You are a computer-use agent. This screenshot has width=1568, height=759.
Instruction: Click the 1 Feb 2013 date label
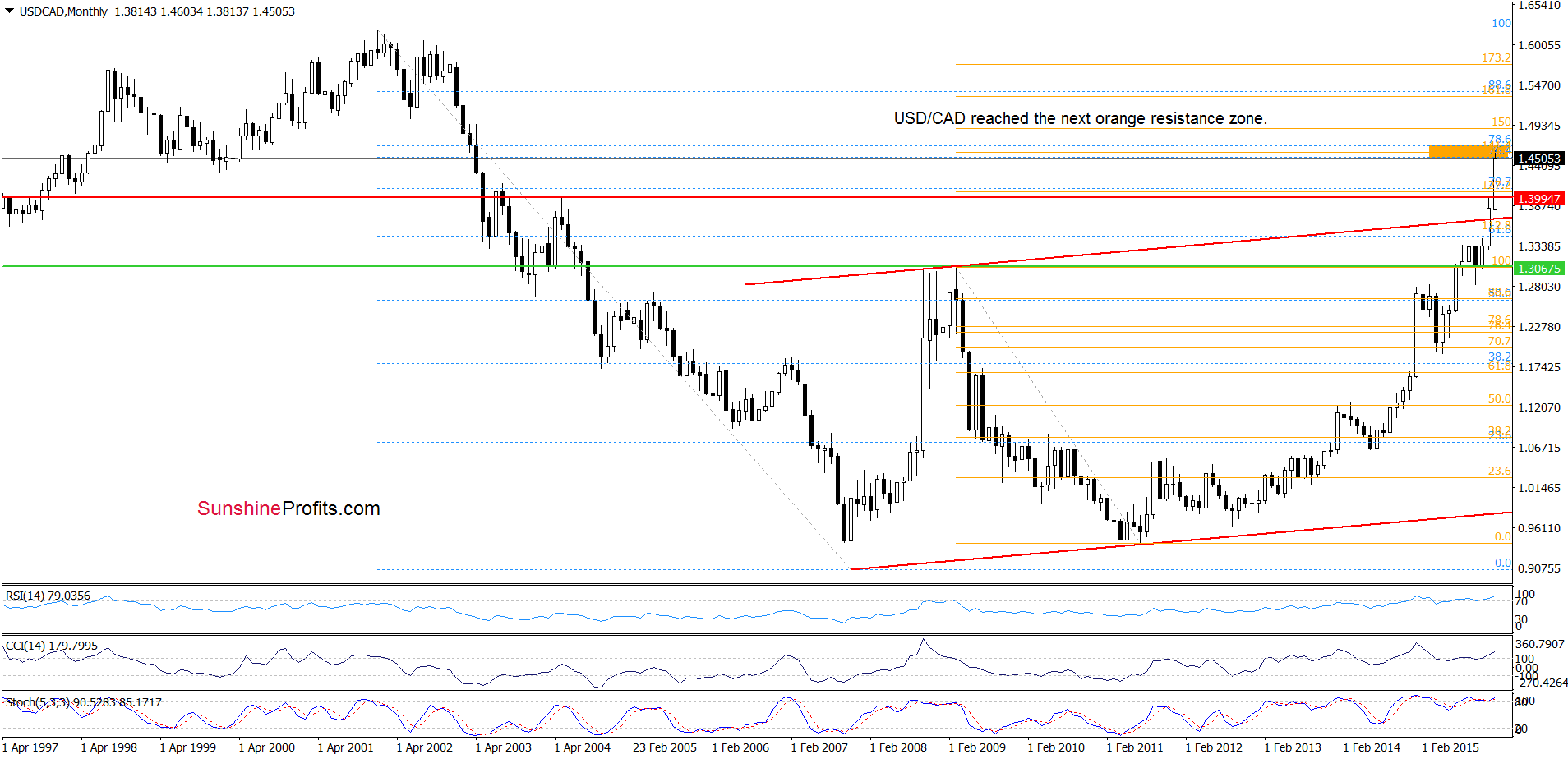pyautogui.click(x=1293, y=747)
